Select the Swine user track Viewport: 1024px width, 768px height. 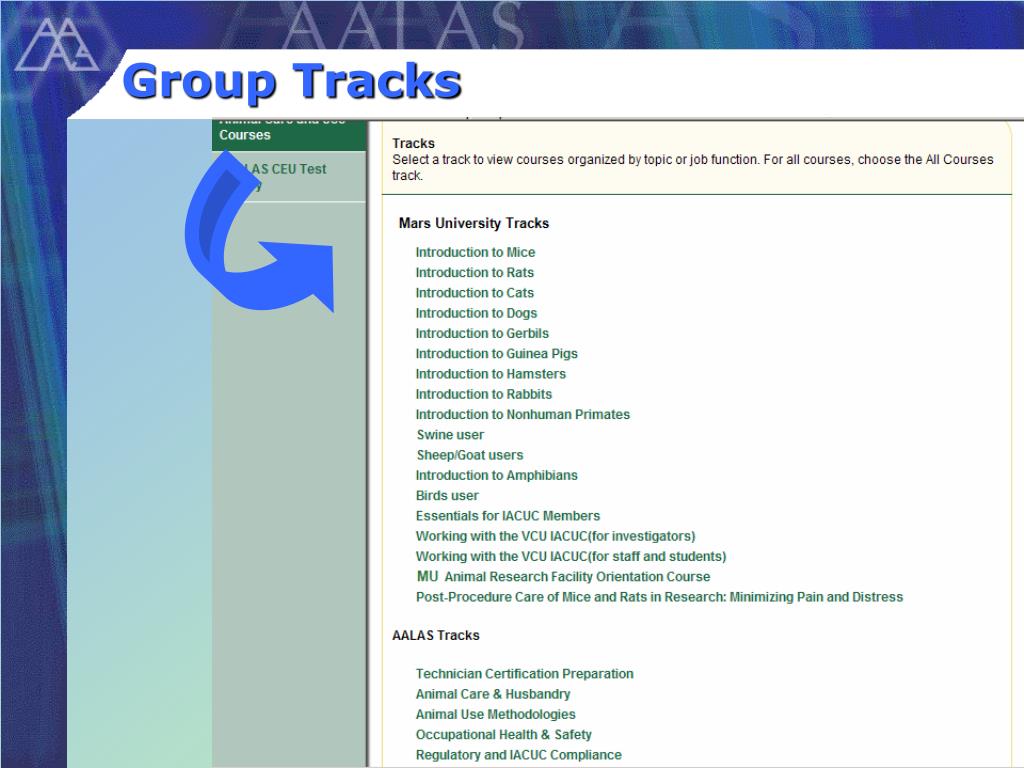pos(450,434)
